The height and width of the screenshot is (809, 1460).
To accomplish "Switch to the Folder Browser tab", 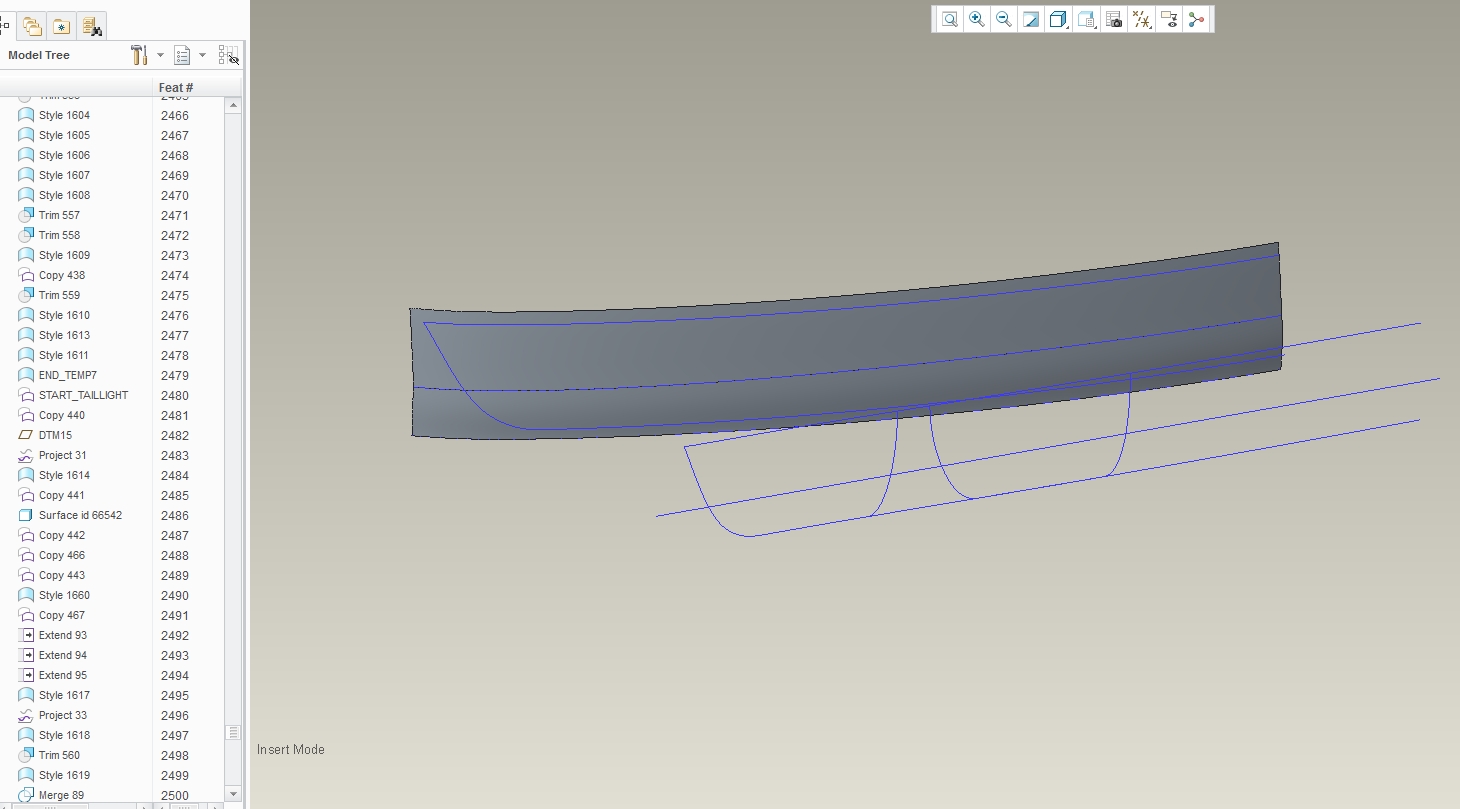I will pos(33,27).
